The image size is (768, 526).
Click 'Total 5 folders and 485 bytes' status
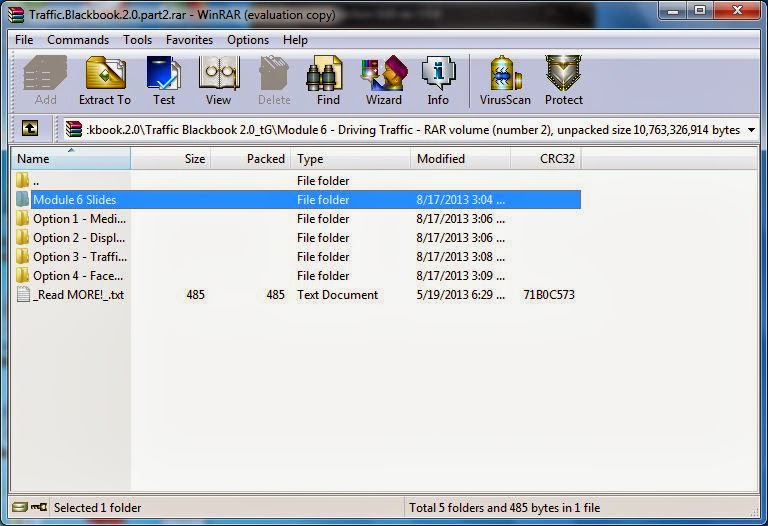point(504,508)
